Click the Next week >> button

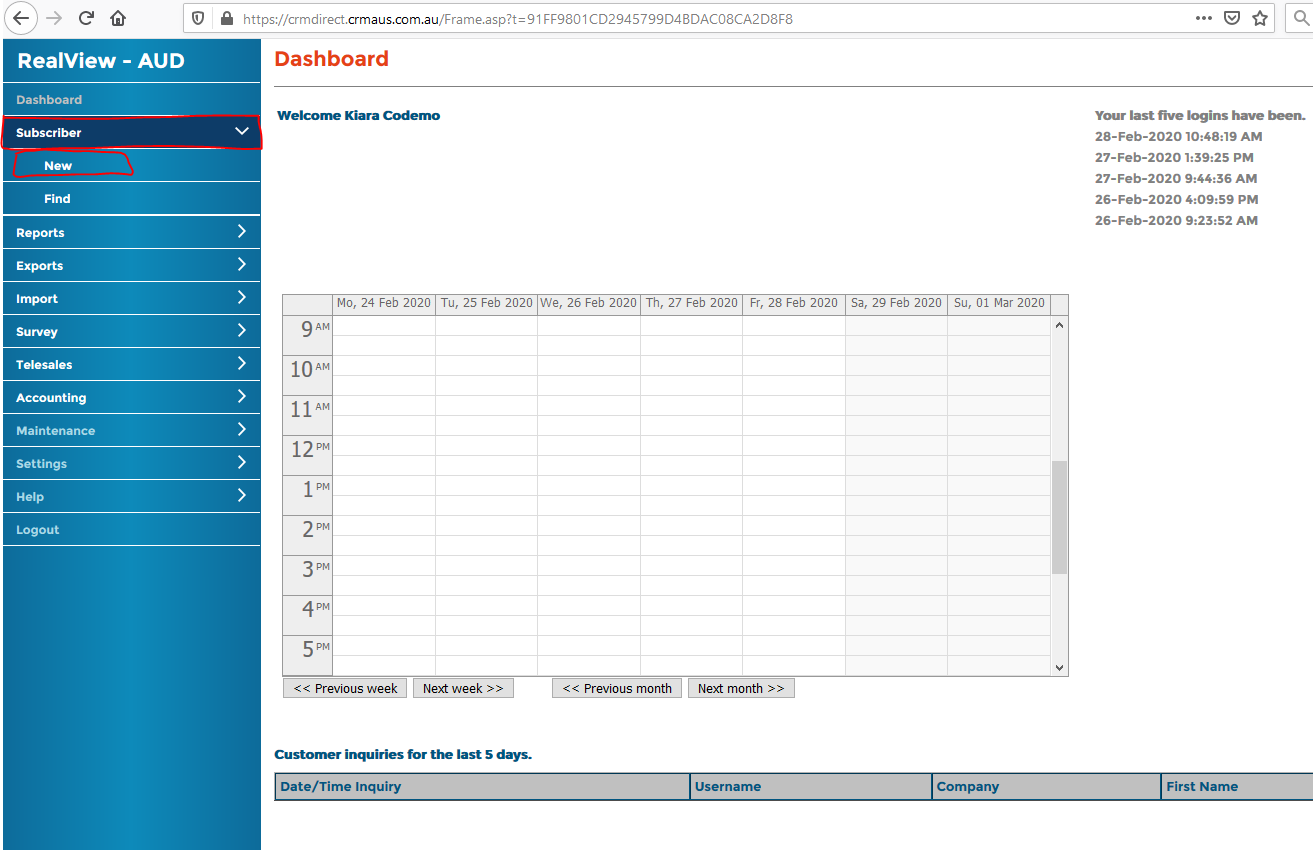point(463,688)
